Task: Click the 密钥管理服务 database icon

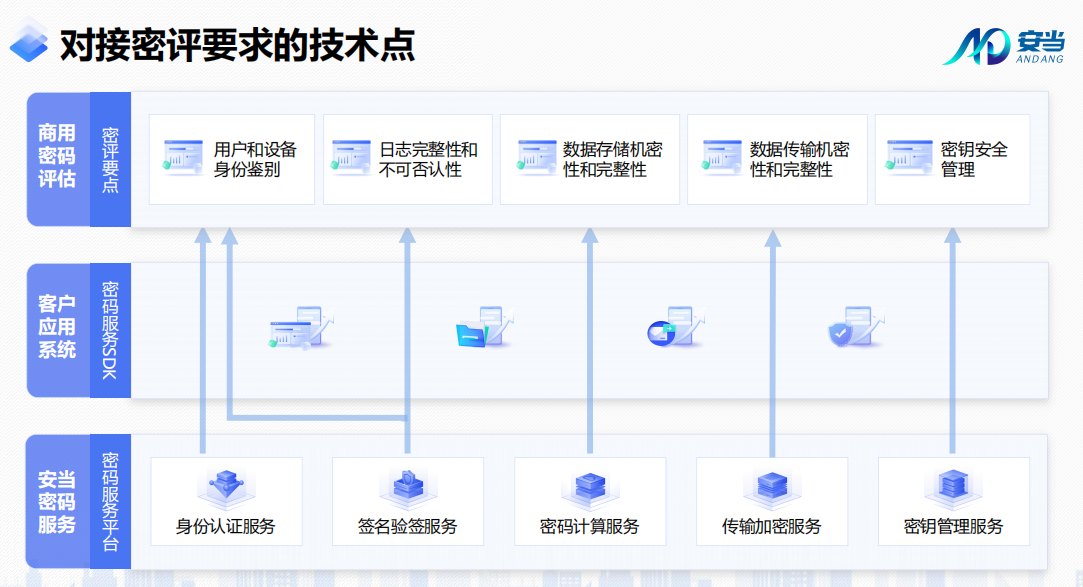Action: point(953,488)
